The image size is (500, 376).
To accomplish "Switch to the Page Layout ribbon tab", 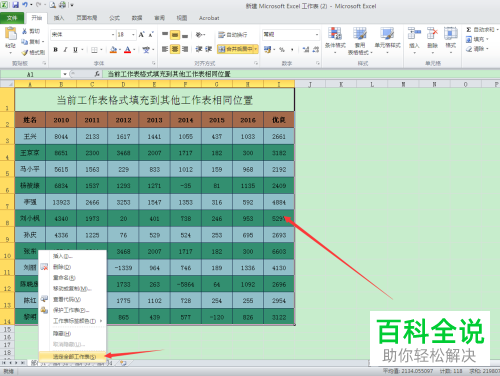I will coord(87,18).
